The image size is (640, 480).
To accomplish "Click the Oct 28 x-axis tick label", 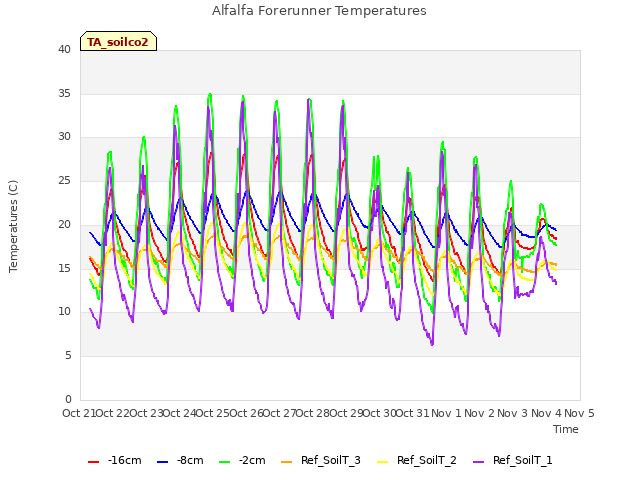I will [x=312, y=413].
